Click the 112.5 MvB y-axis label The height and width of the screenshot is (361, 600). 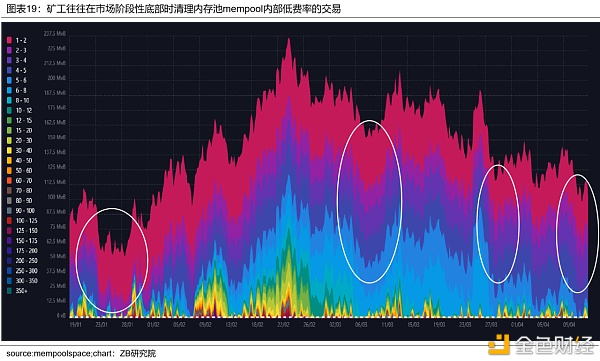55,182
